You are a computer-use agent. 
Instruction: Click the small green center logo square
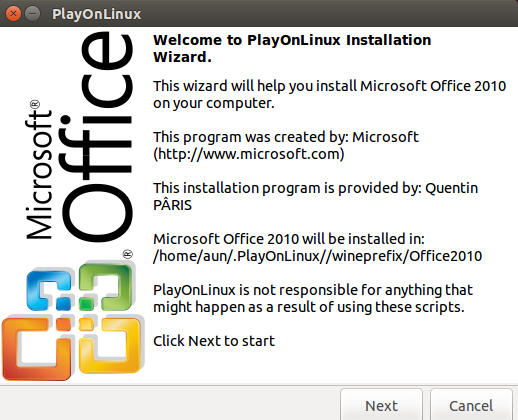[x=87, y=304]
